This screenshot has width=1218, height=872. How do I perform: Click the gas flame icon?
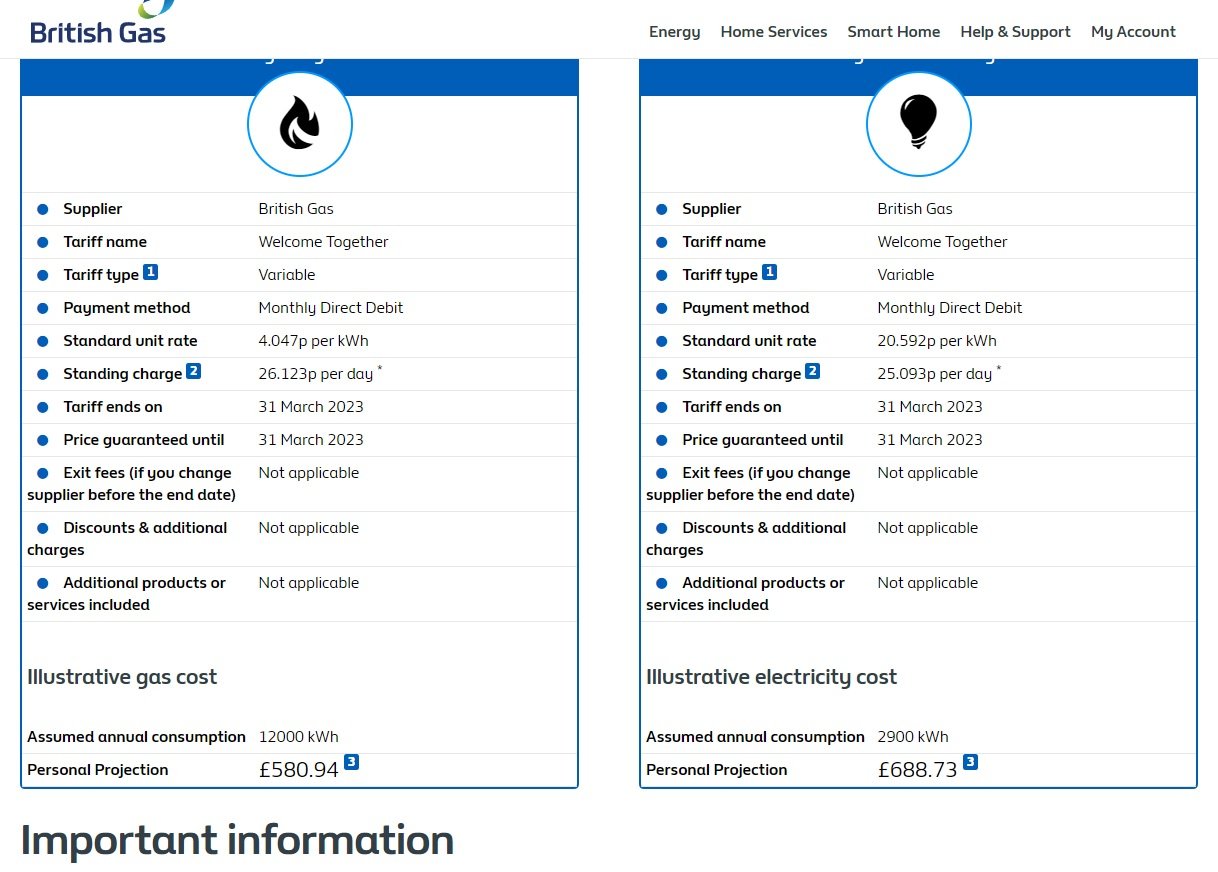pos(300,124)
